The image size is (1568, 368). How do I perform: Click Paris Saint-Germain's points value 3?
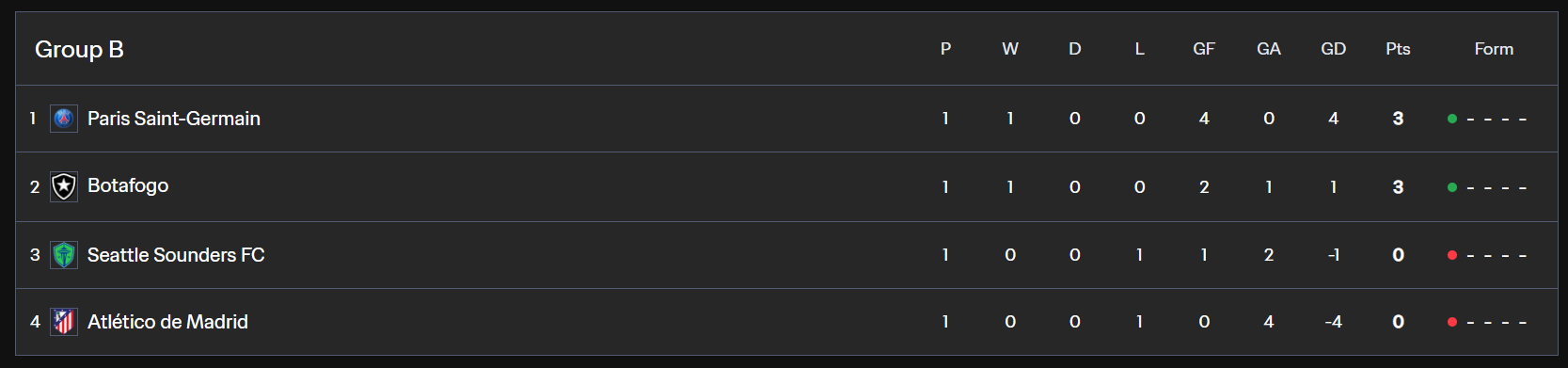(x=1398, y=119)
